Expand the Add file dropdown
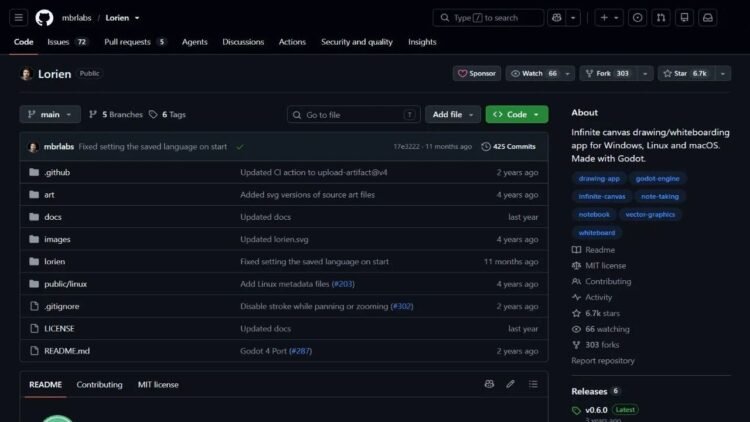This screenshot has height=422, width=750. click(x=452, y=114)
